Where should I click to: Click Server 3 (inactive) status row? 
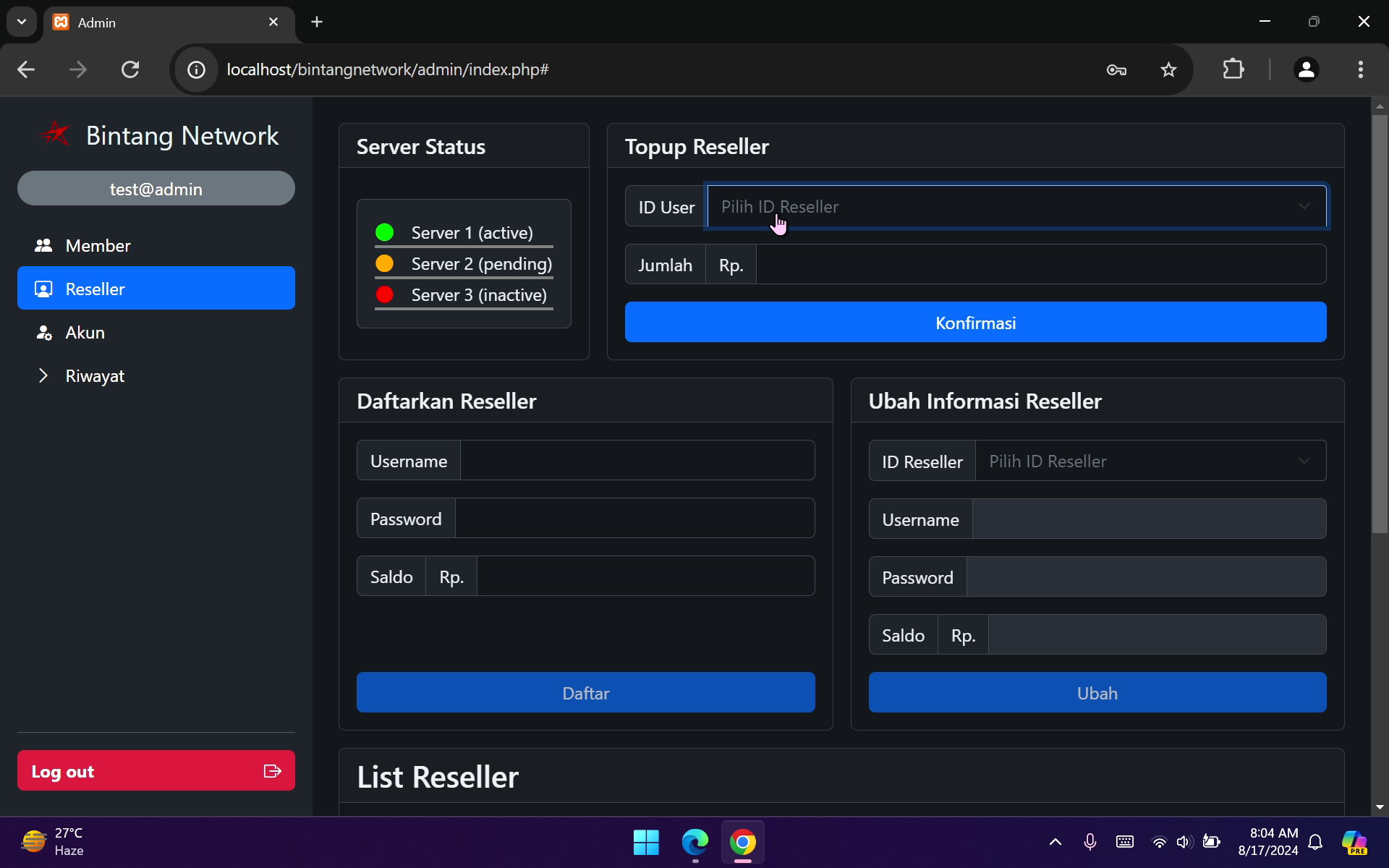point(464,295)
